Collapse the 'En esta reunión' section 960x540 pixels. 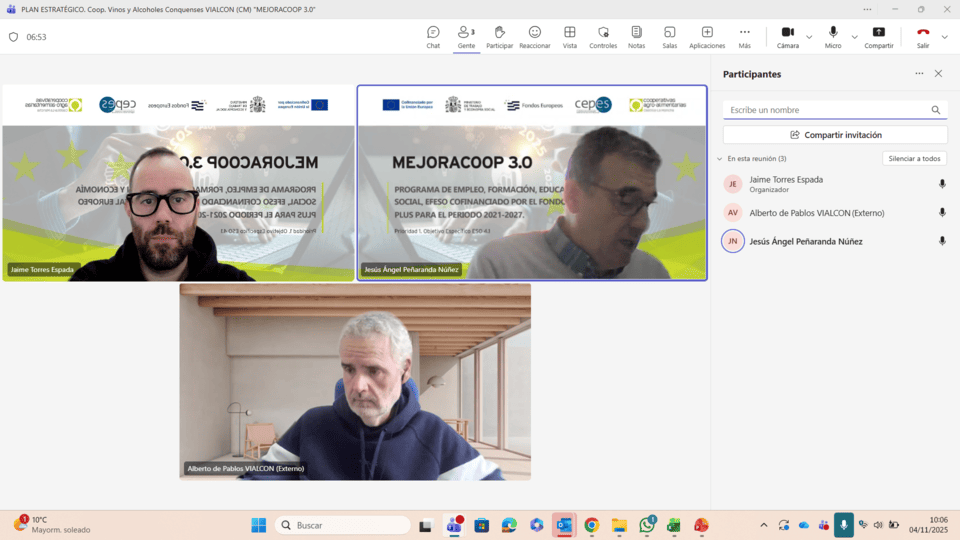719,159
